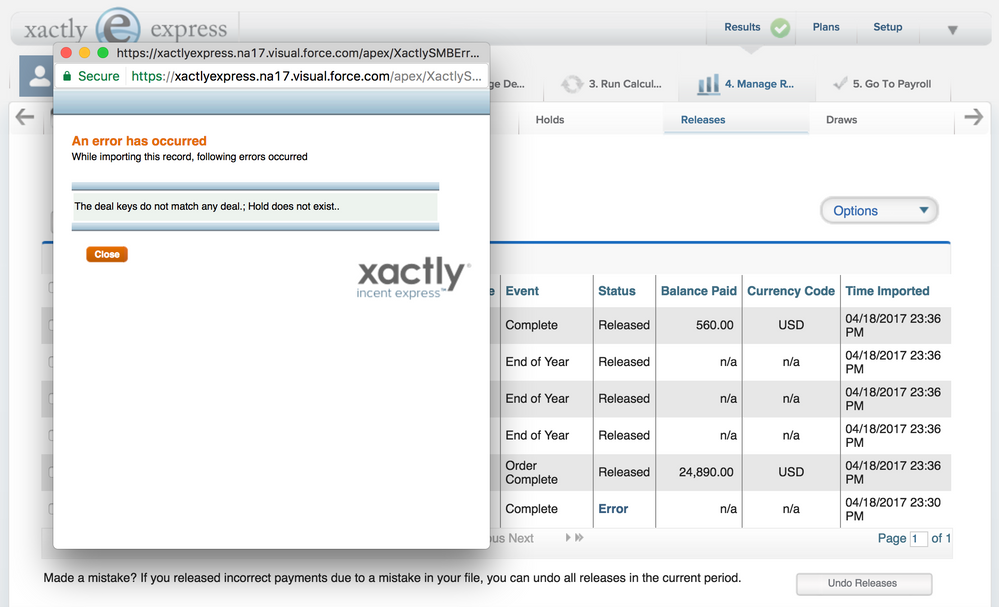This screenshot has width=999, height=607.
Task: Click the Run Calculations refresh arrows icon
Action: point(571,84)
